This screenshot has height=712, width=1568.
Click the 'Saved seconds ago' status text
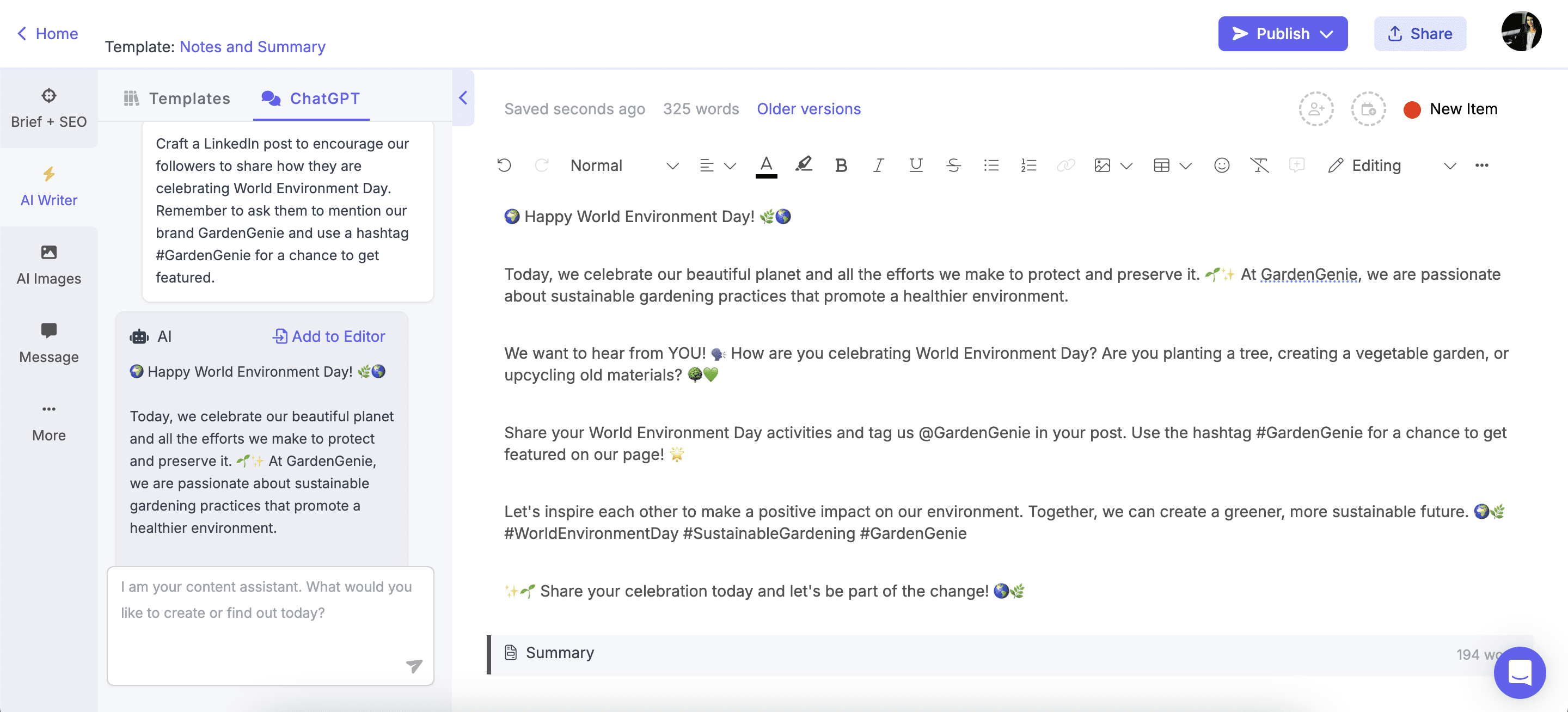574,108
